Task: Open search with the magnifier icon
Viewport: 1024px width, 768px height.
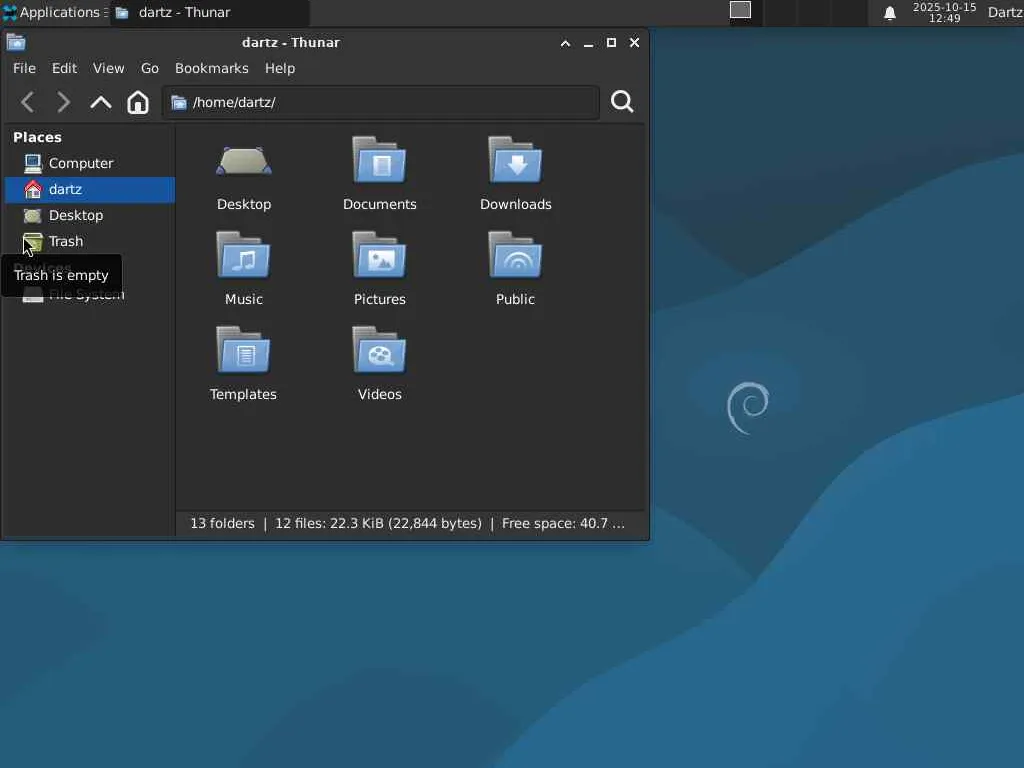Action: coord(622,102)
